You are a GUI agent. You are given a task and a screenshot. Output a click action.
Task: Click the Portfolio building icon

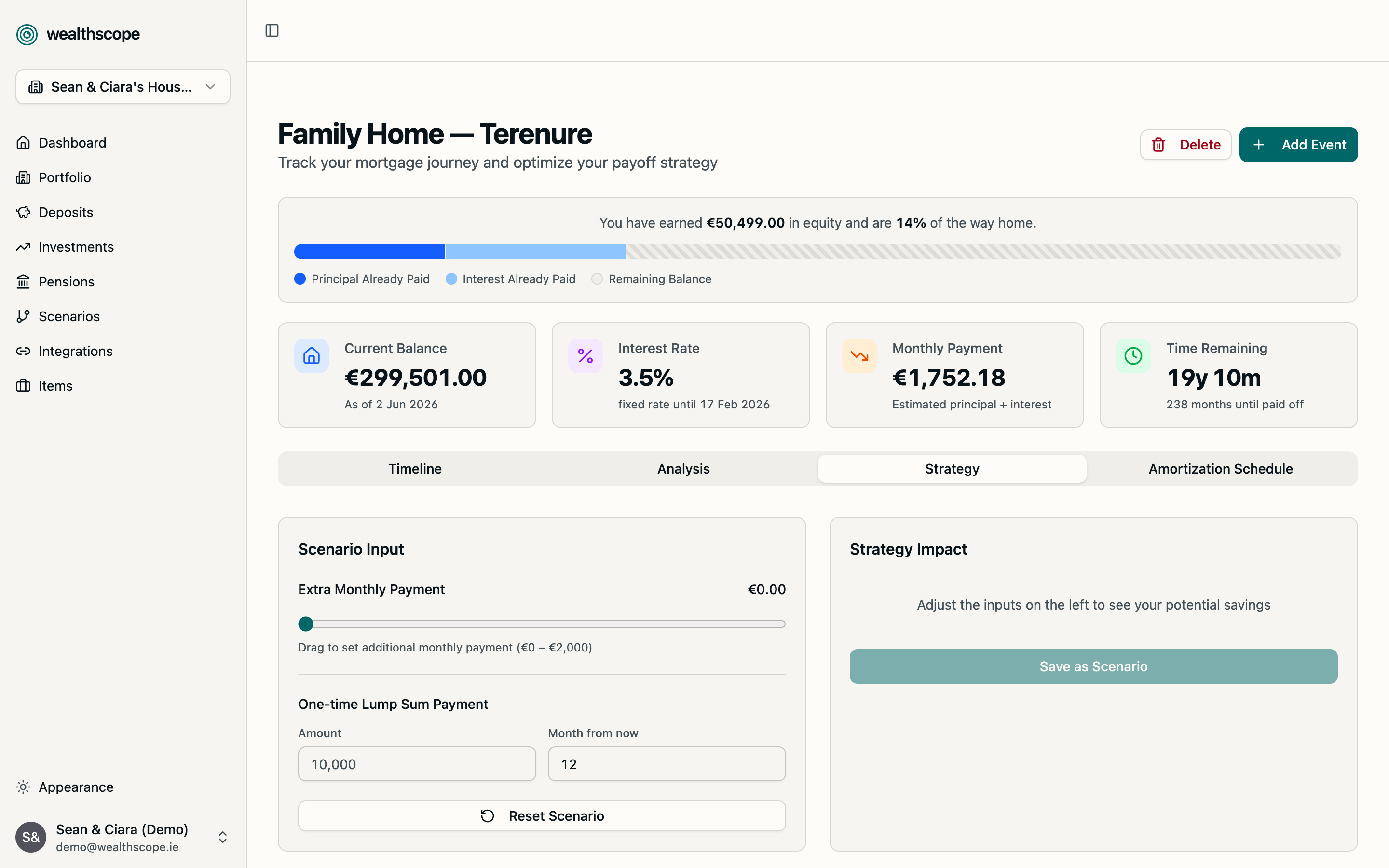23,177
